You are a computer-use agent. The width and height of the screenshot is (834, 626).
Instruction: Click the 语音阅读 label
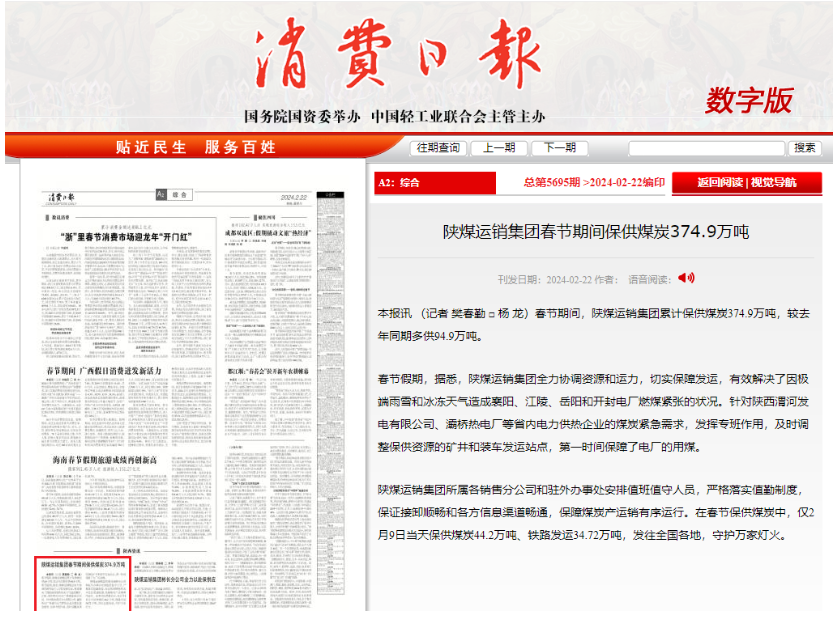[649, 280]
